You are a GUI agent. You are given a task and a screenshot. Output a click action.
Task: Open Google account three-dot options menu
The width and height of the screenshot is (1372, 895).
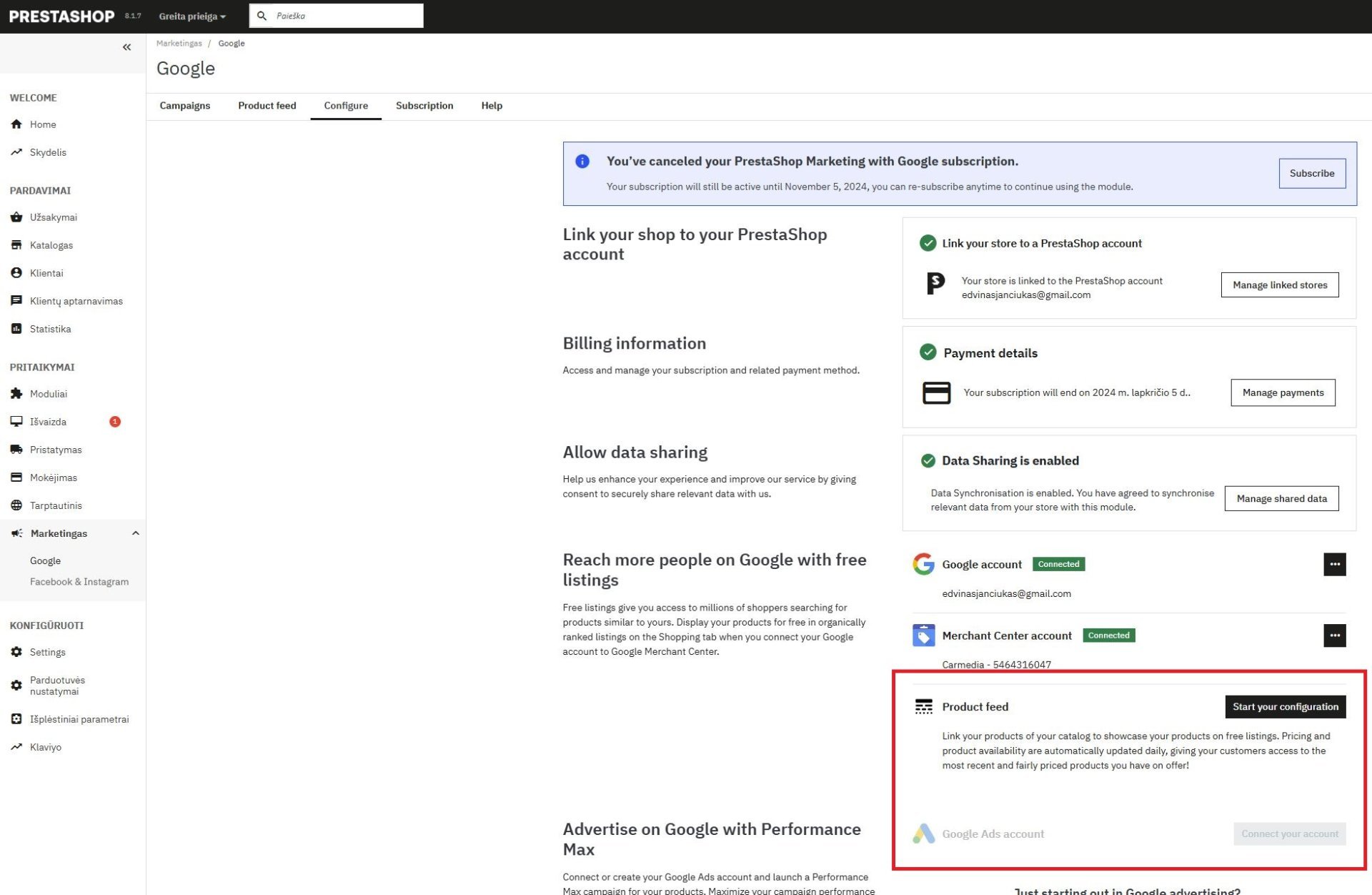pos(1334,564)
